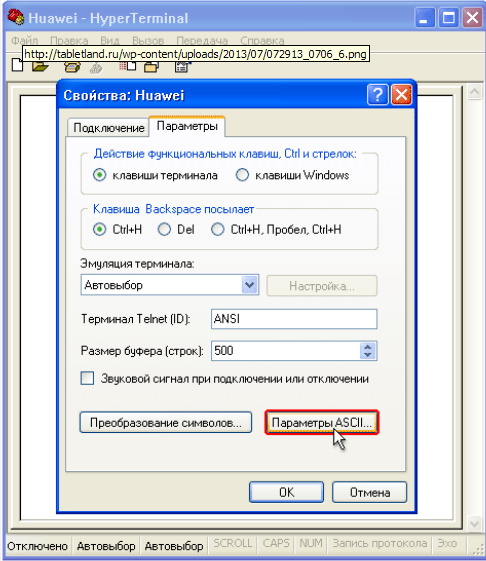Screen dimensions: 486x561
Task: Click the Преобразование символов button
Action: click(x=166, y=423)
